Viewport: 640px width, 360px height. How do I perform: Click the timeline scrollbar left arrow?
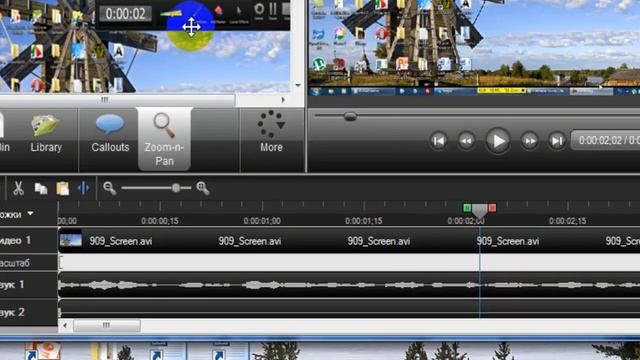point(65,325)
